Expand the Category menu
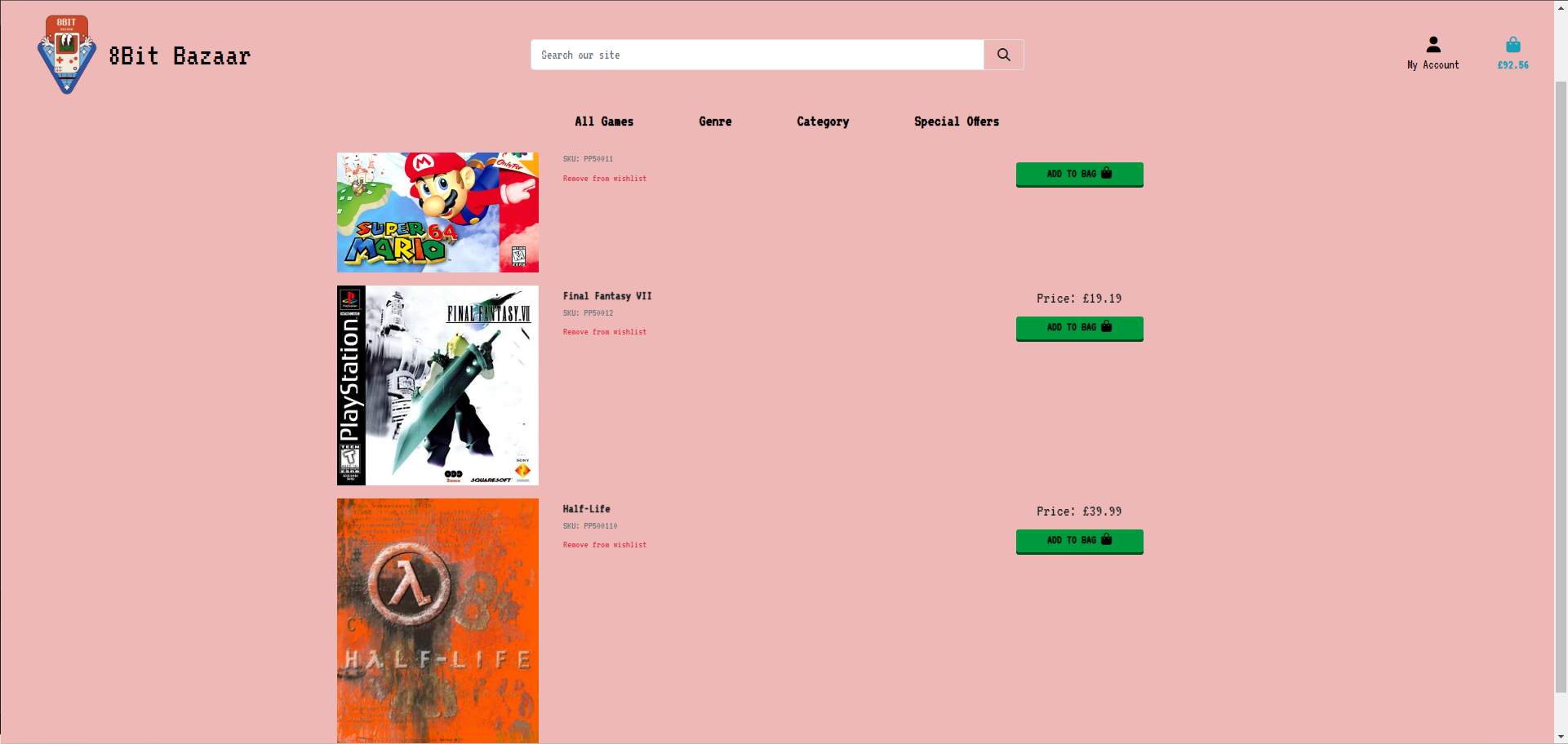This screenshot has width=1568, height=744. point(823,122)
